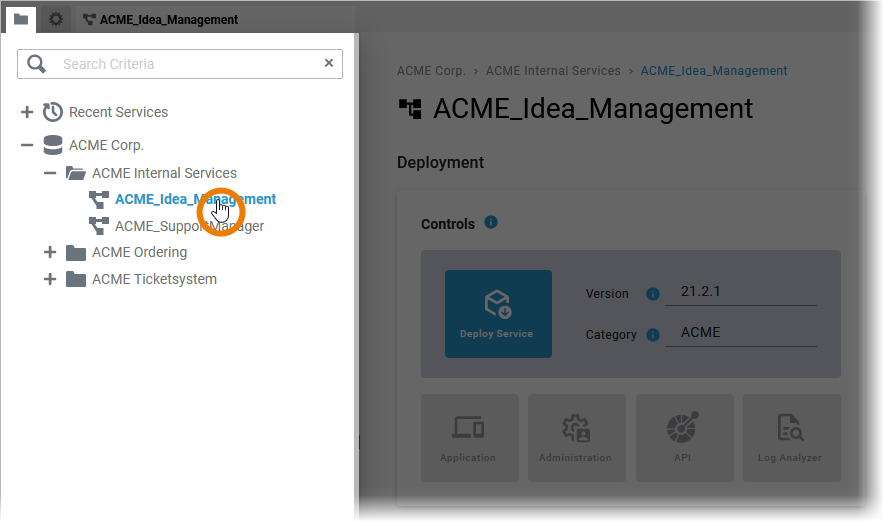The image size is (884, 522).
Task: Click the search magnifier icon
Action: (37, 64)
